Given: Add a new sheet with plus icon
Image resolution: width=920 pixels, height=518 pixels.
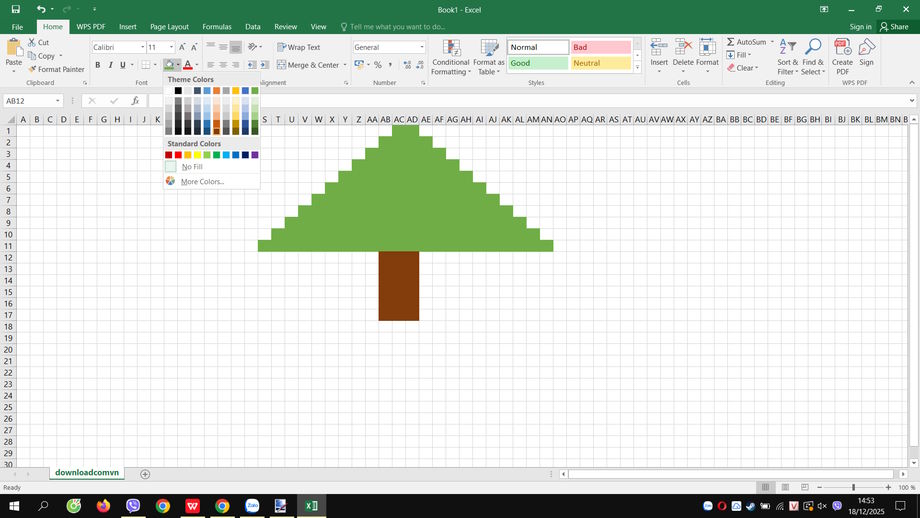Looking at the screenshot, I should 145,474.
